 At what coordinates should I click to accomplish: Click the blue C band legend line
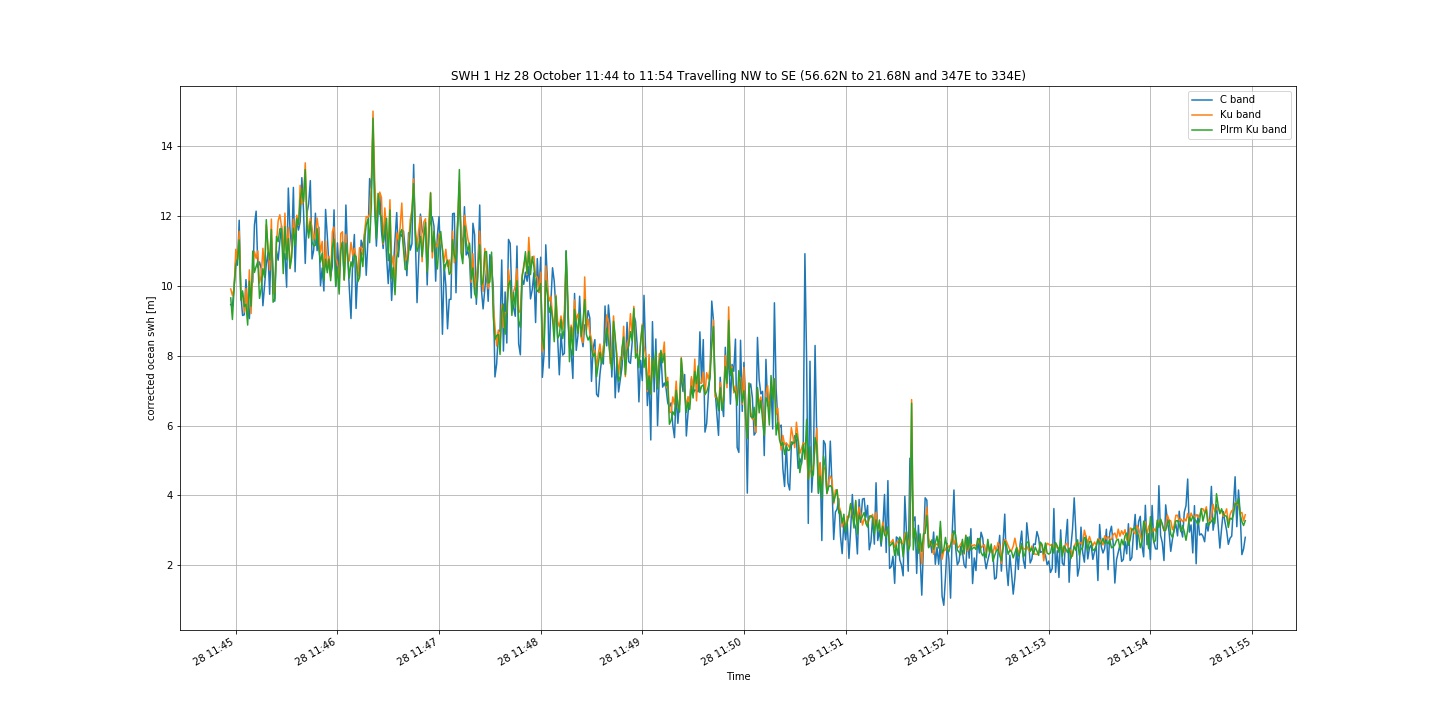click(x=1202, y=100)
